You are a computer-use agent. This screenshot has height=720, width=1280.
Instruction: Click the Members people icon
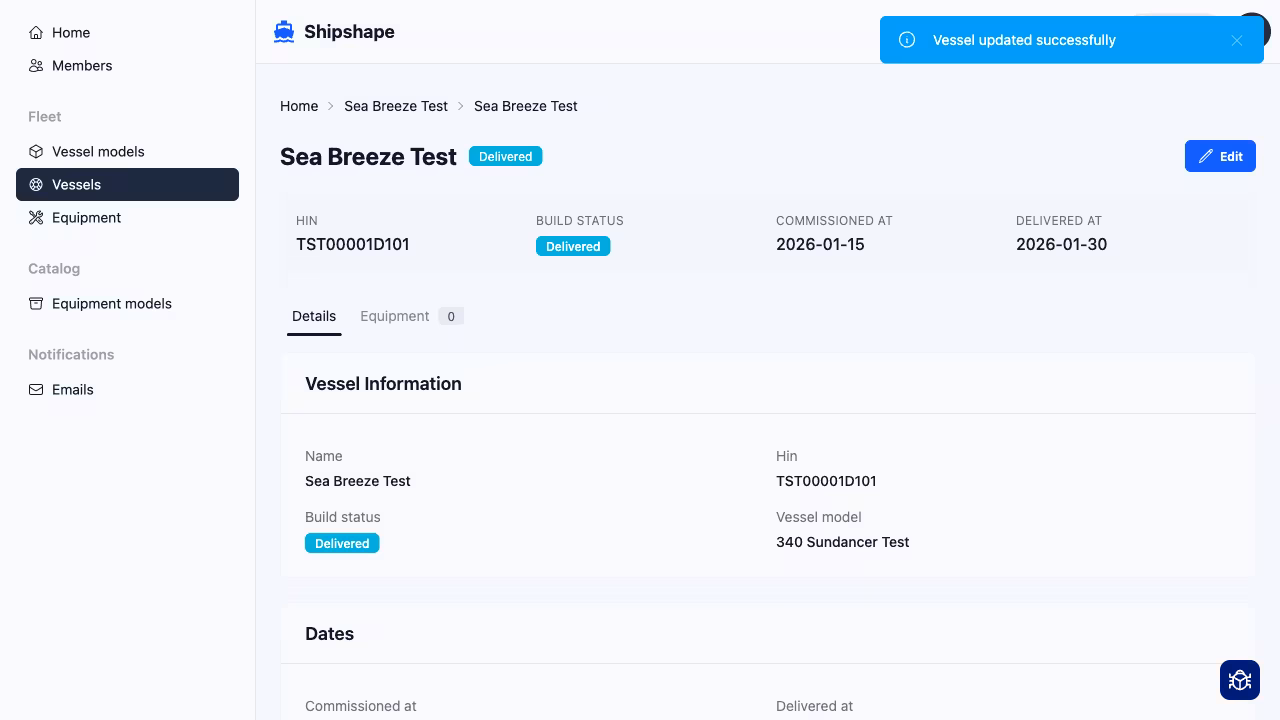(36, 66)
